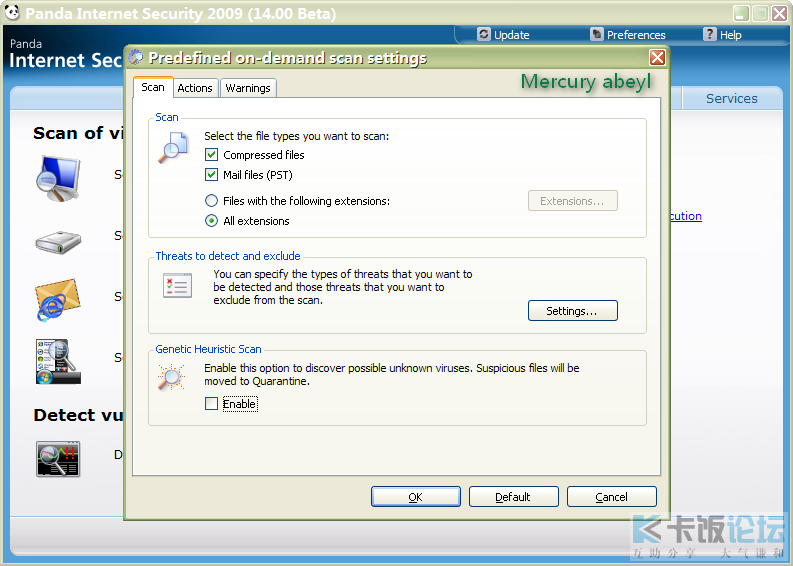Open the Help menu
793x566 pixels.
(730, 35)
